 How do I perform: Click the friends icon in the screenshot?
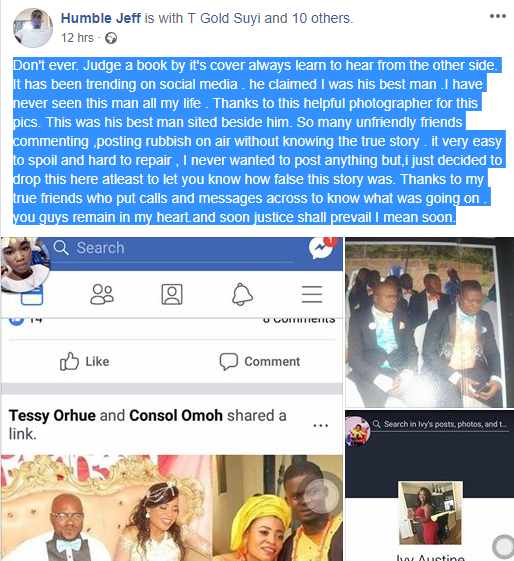click(x=102, y=294)
